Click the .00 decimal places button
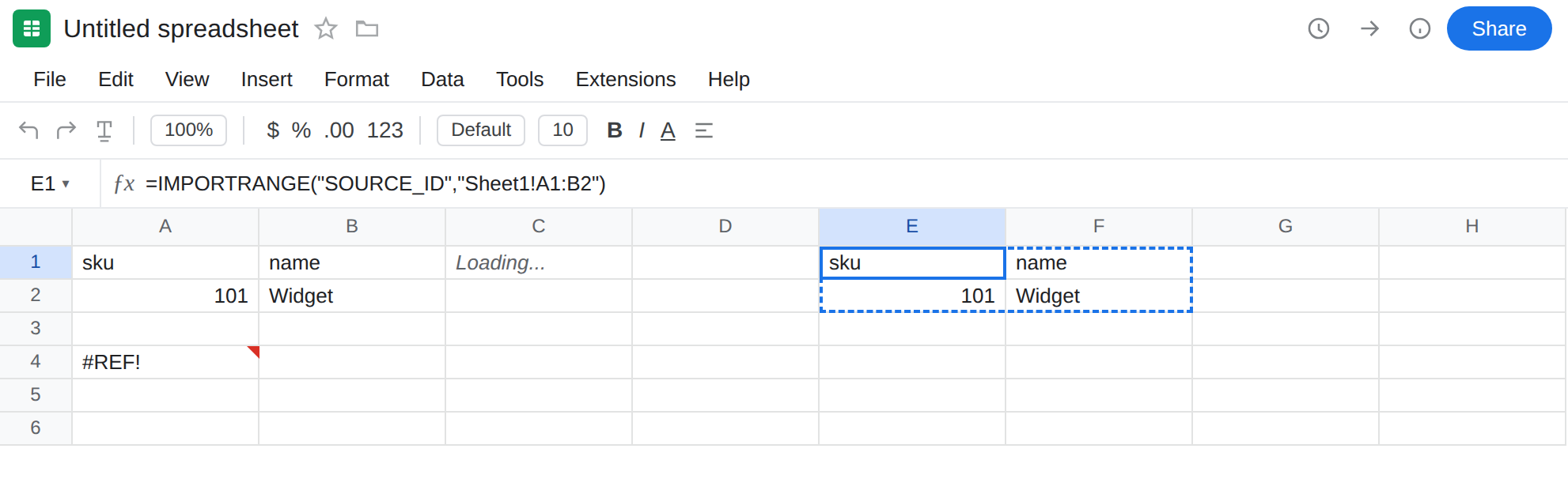Viewport: 1568px width, 490px height. [339, 130]
